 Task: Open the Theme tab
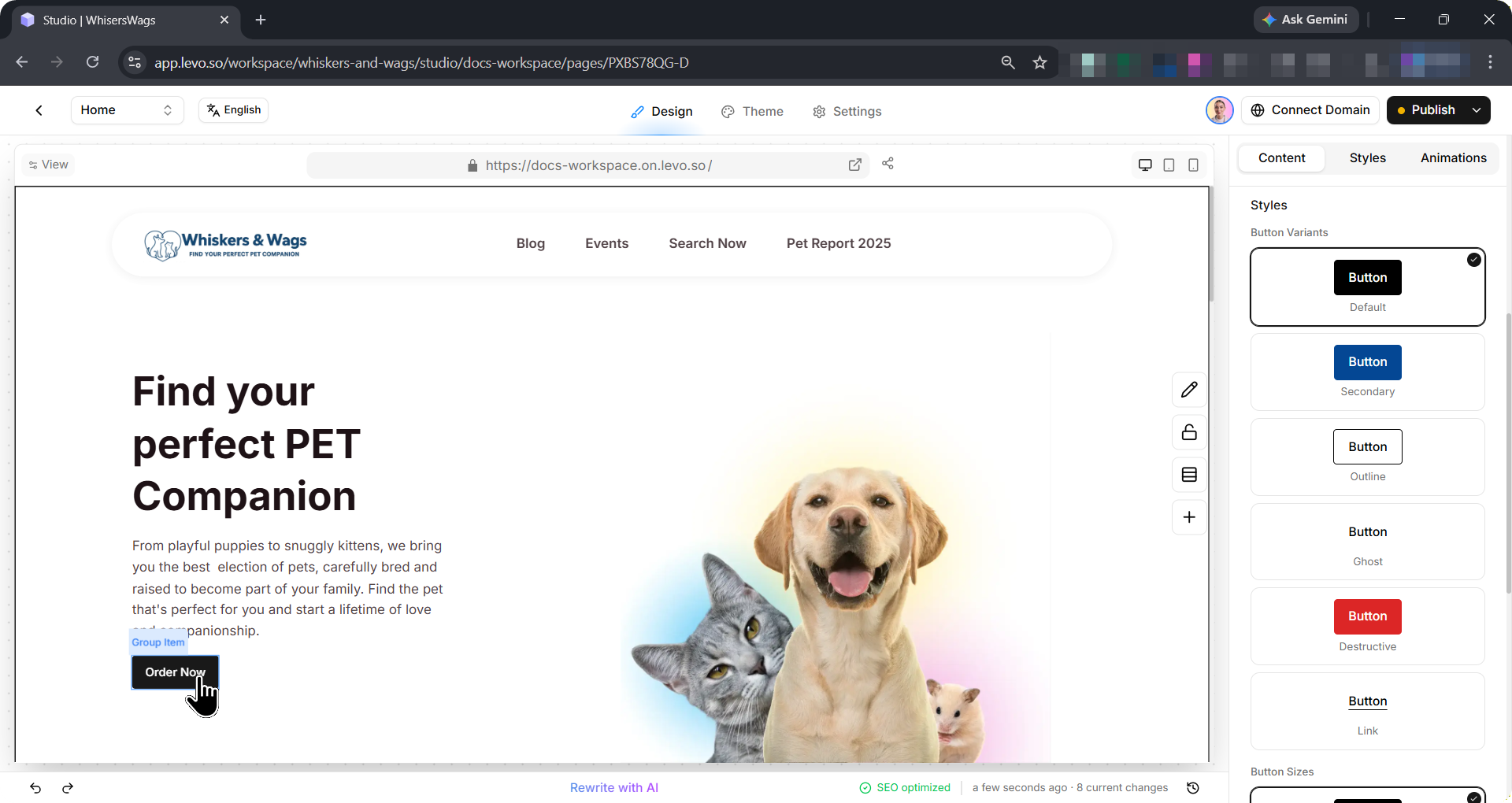(752, 112)
